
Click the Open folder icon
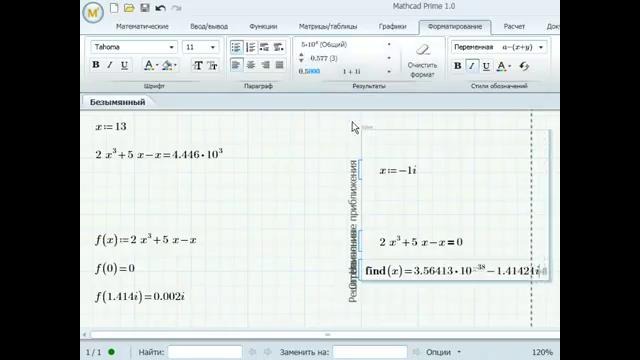[129, 8]
